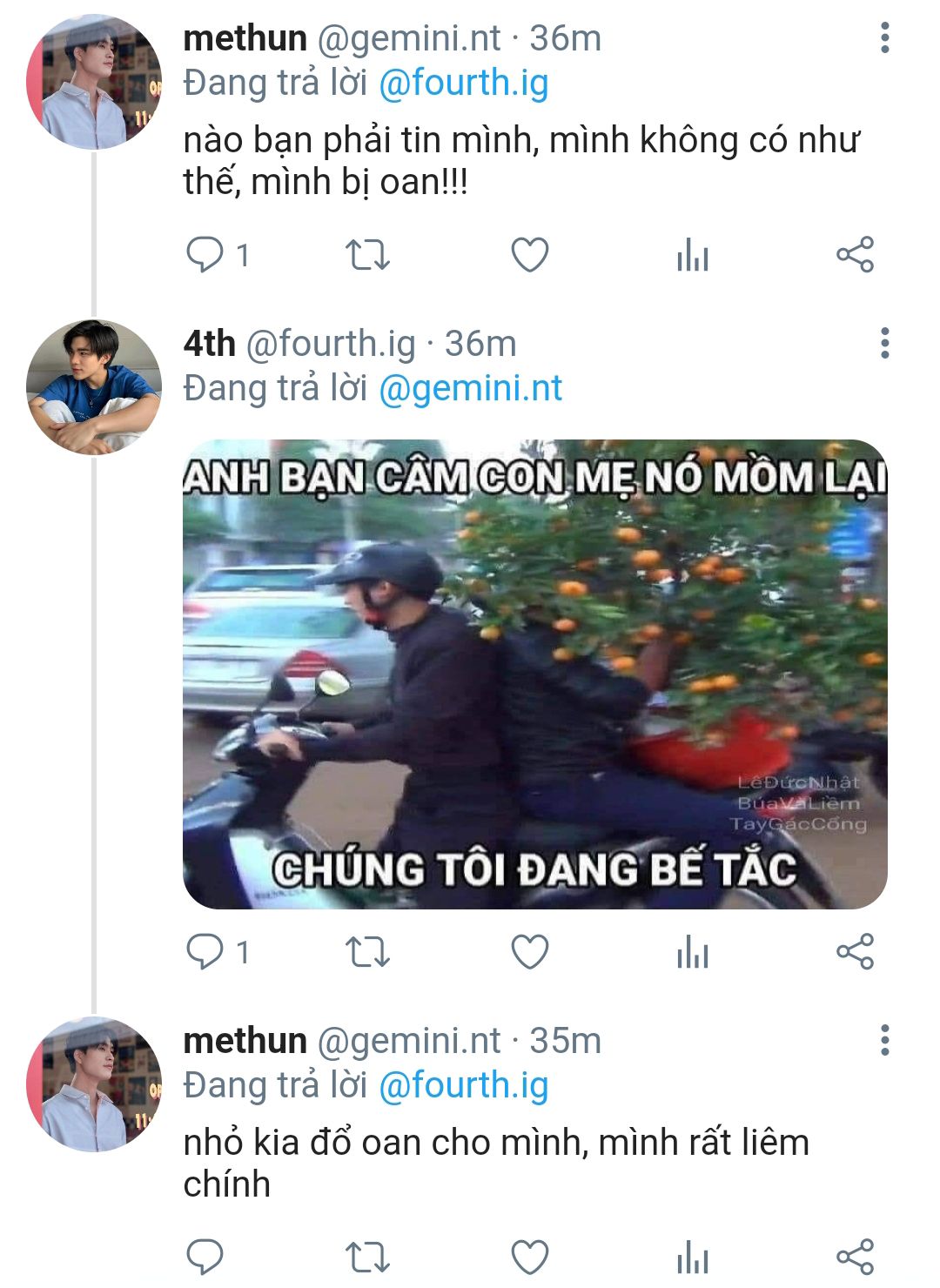Open @gemini.nt mention in 4th's reply
The height and width of the screenshot is (1288, 940).
[x=471, y=389]
